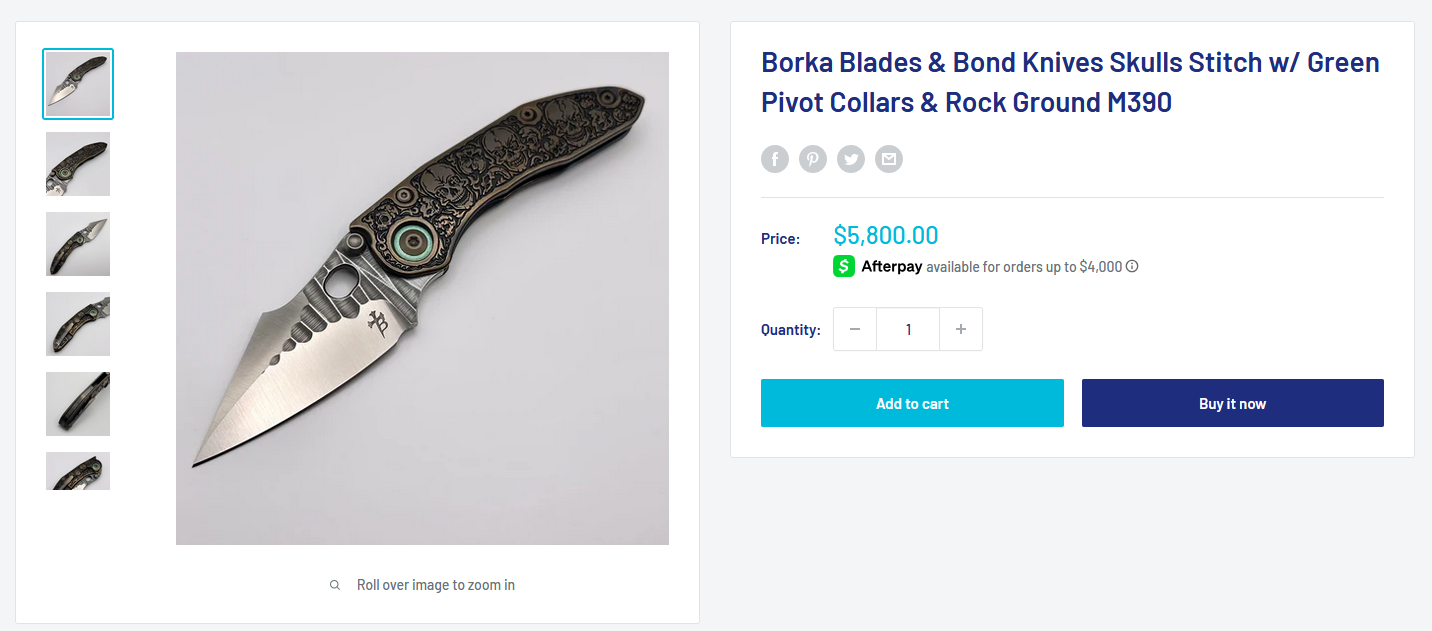Share product by email icon
This screenshot has width=1432, height=631.
tap(889, 159)
